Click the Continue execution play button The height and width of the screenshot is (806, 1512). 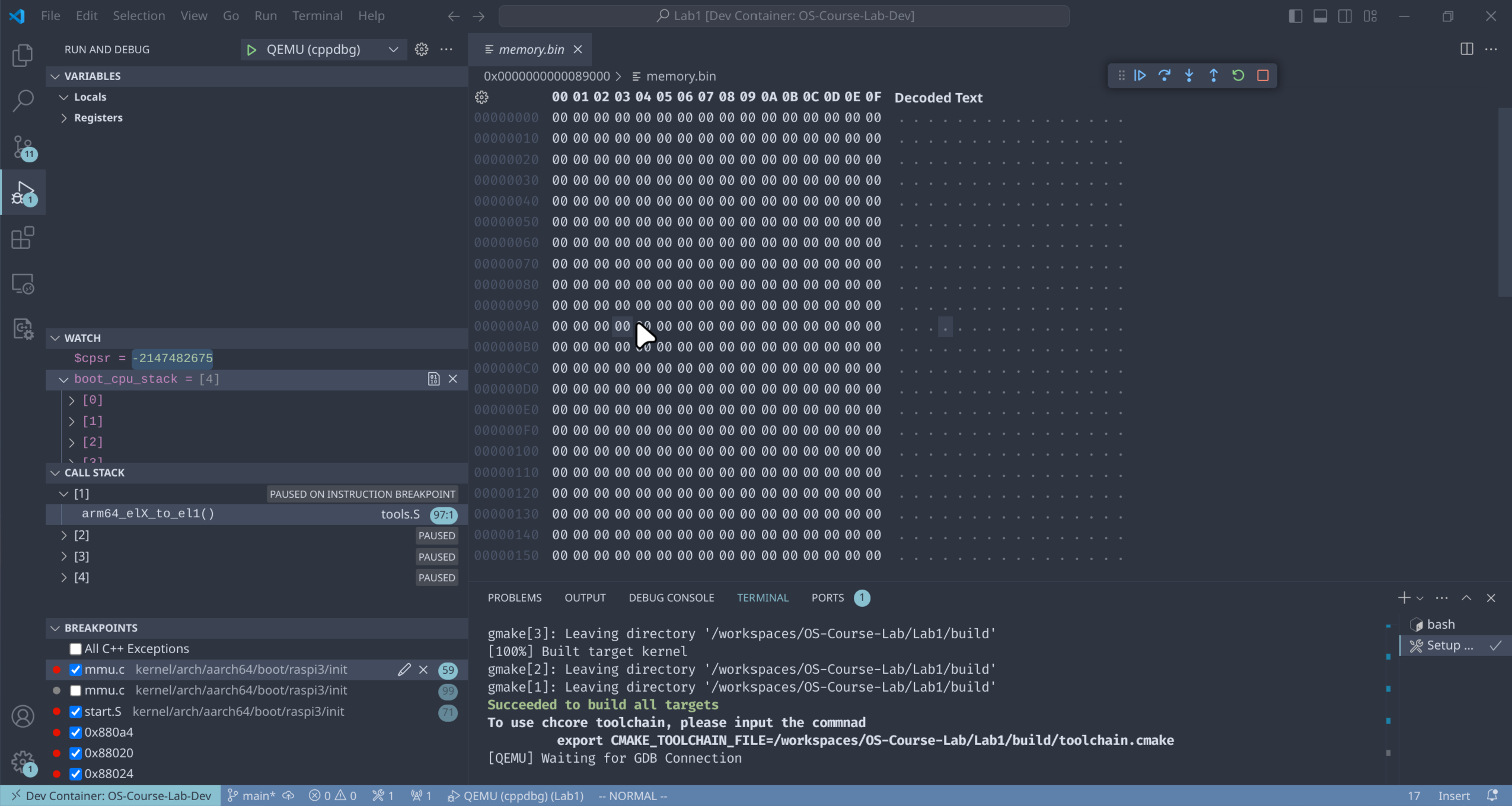[x=1140, y=75]
